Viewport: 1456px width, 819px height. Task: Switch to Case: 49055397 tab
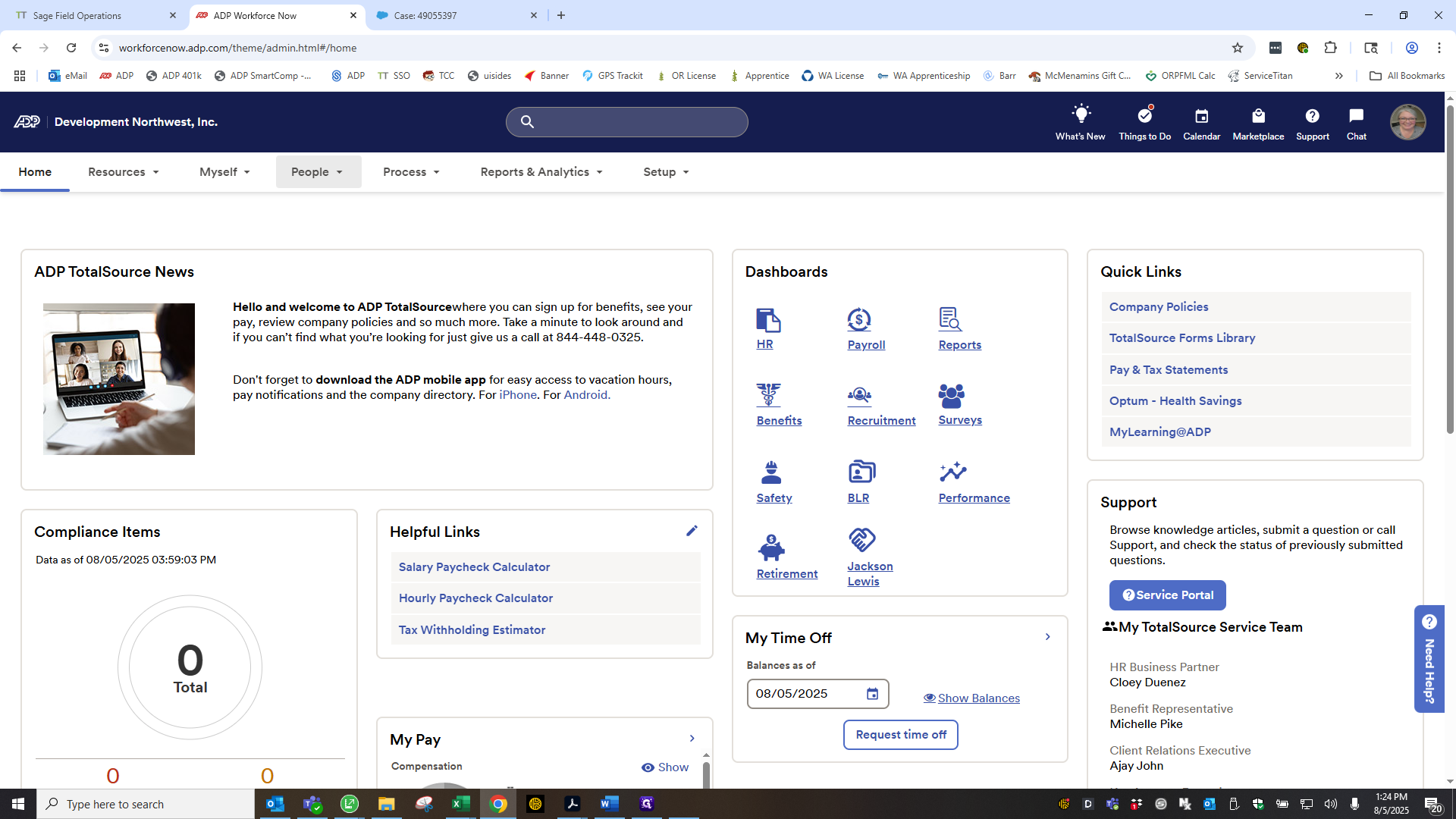(458, 15)
